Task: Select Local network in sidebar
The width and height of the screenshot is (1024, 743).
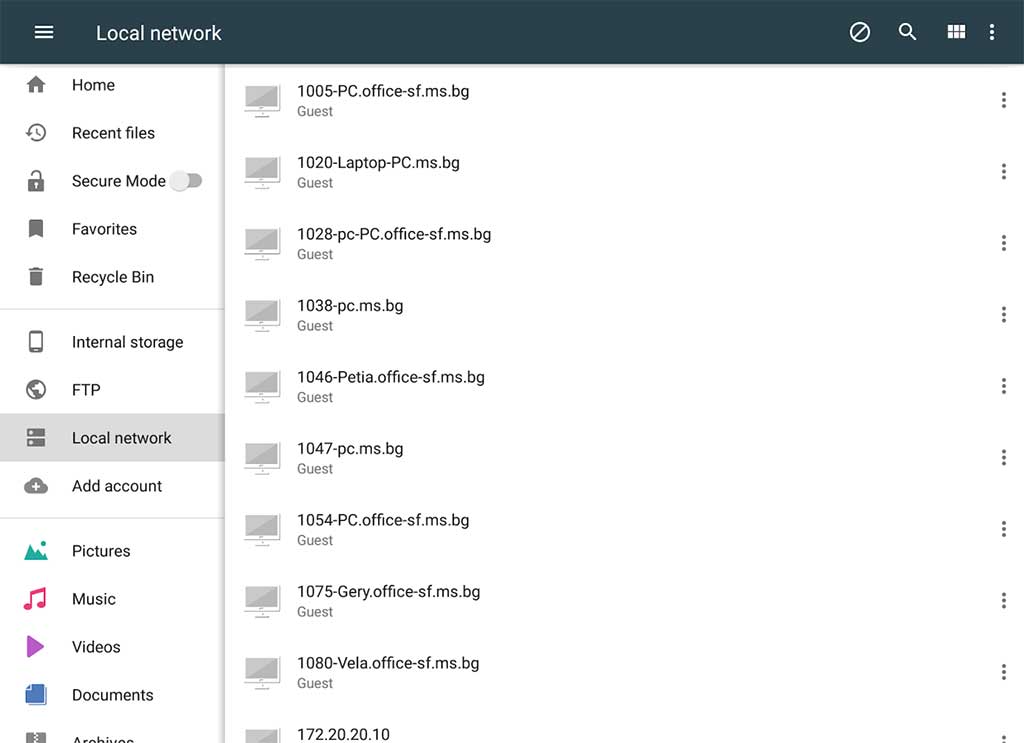Action: click(112, 437)
